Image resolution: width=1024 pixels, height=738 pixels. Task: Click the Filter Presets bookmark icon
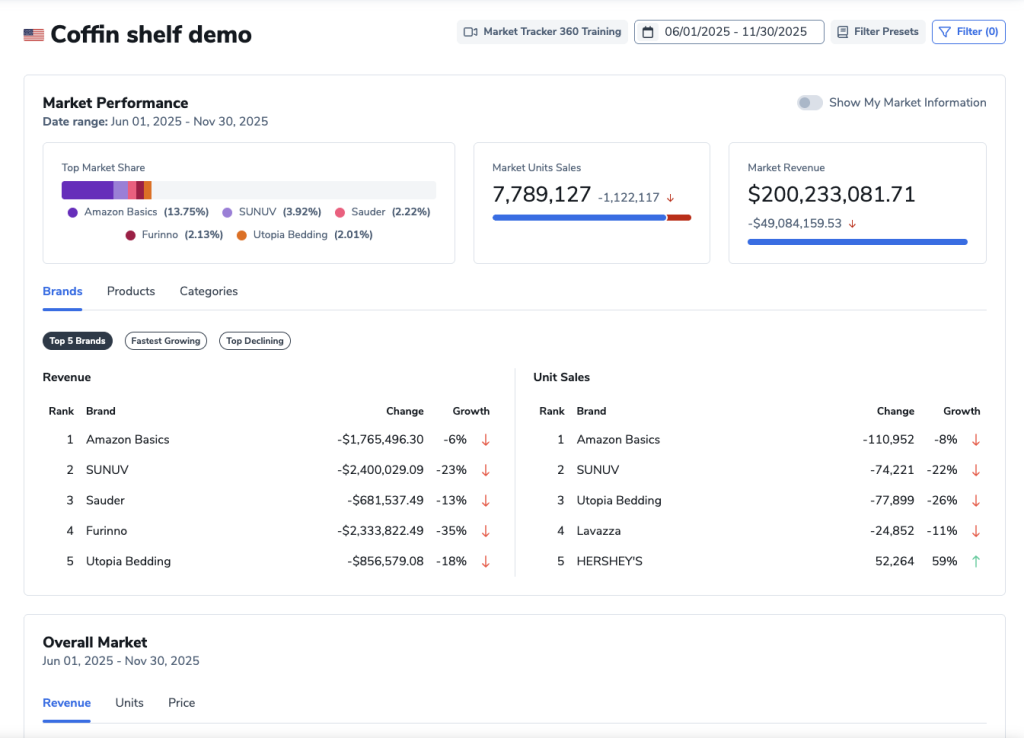tap(842, 32)
